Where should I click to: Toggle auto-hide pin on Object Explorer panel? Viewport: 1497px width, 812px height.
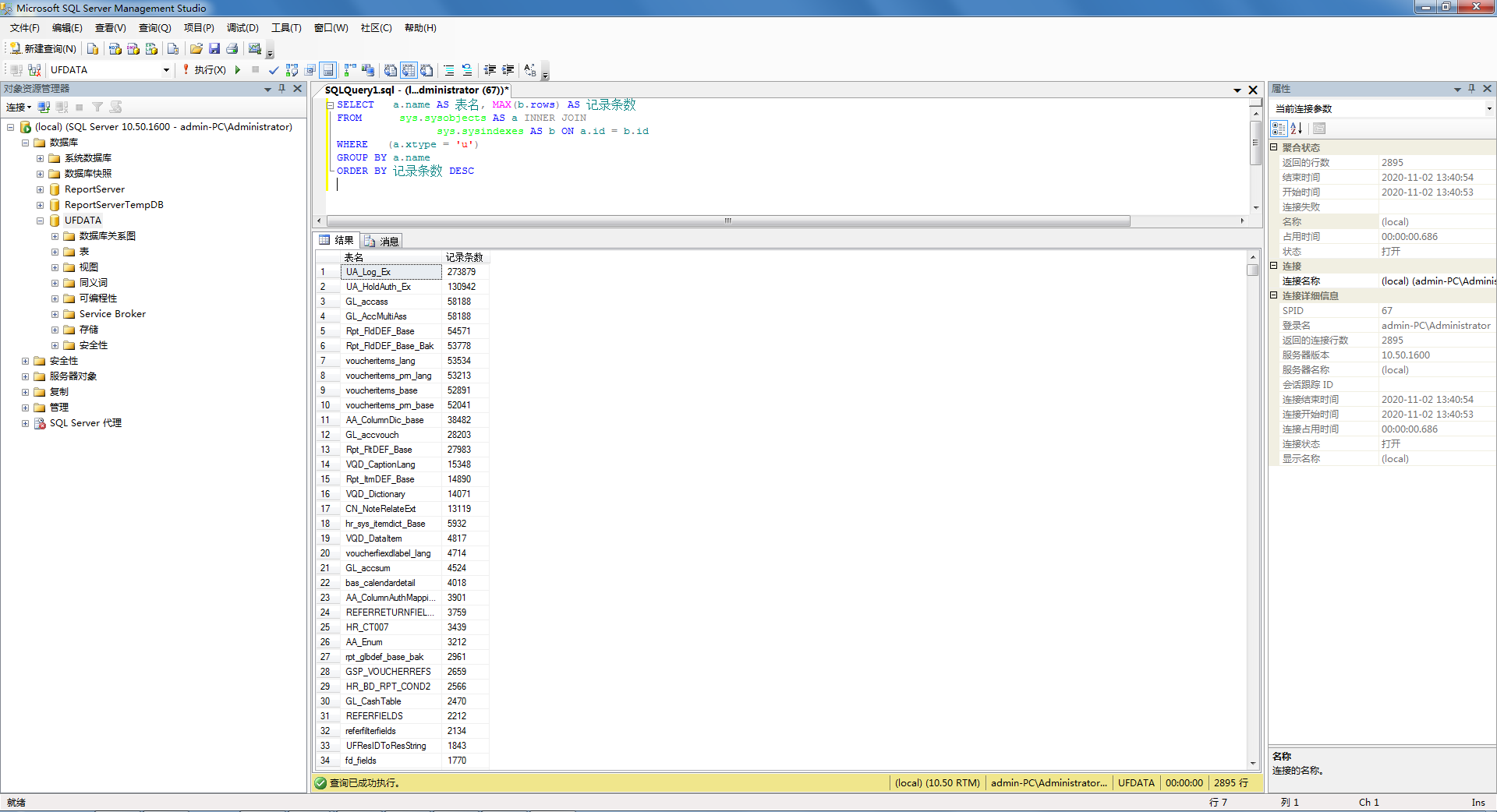coord(282,89)
